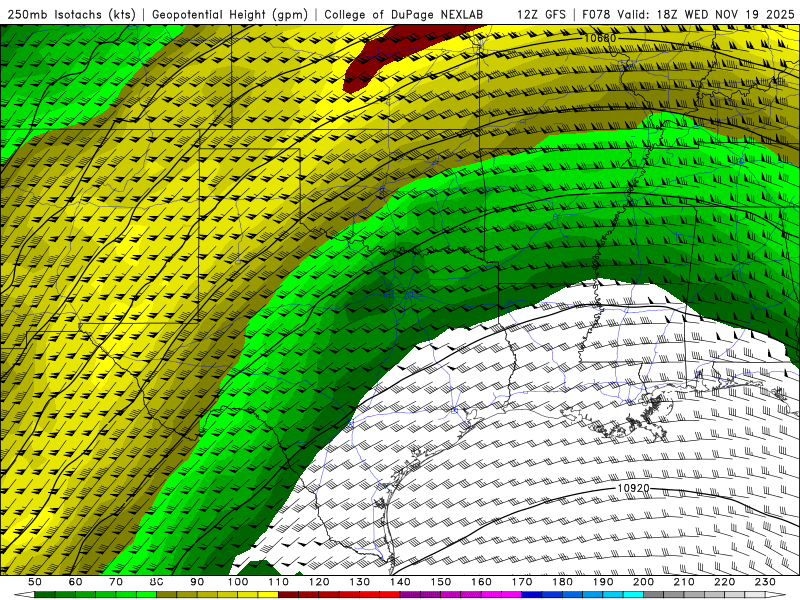Click the 70 value on the color scale

[116, 582]
